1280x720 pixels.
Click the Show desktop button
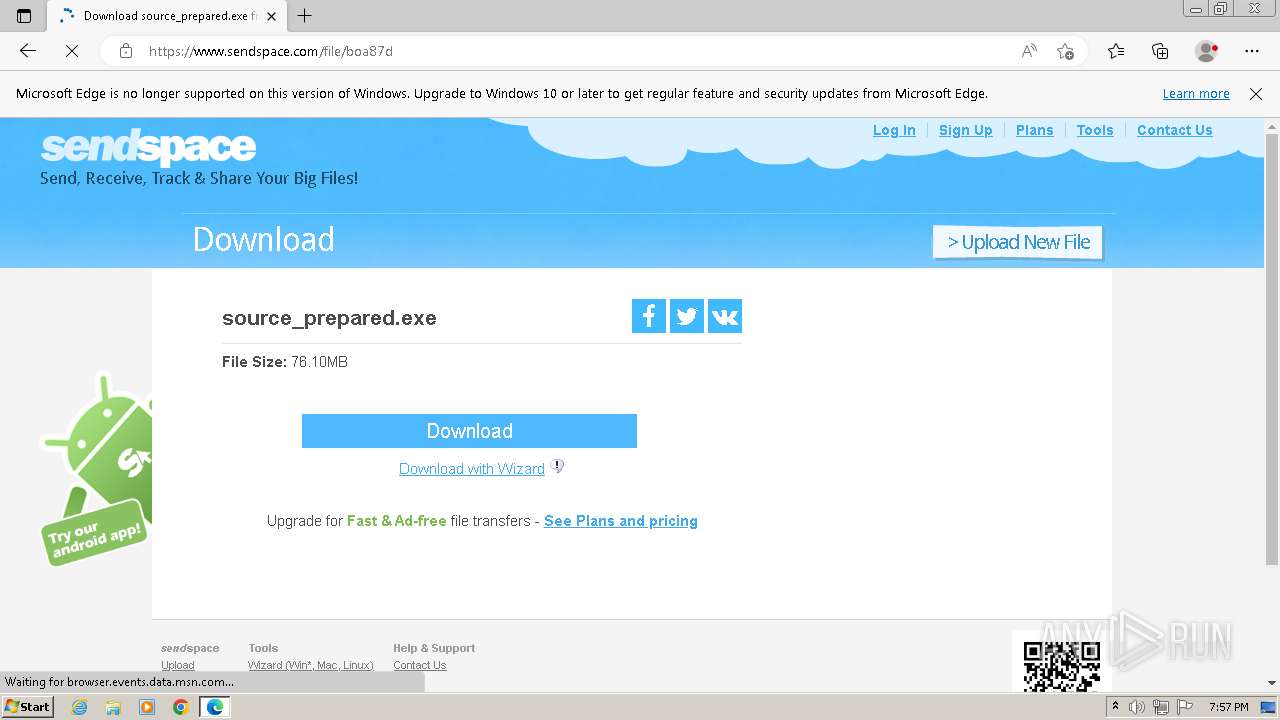[1270, 707]
